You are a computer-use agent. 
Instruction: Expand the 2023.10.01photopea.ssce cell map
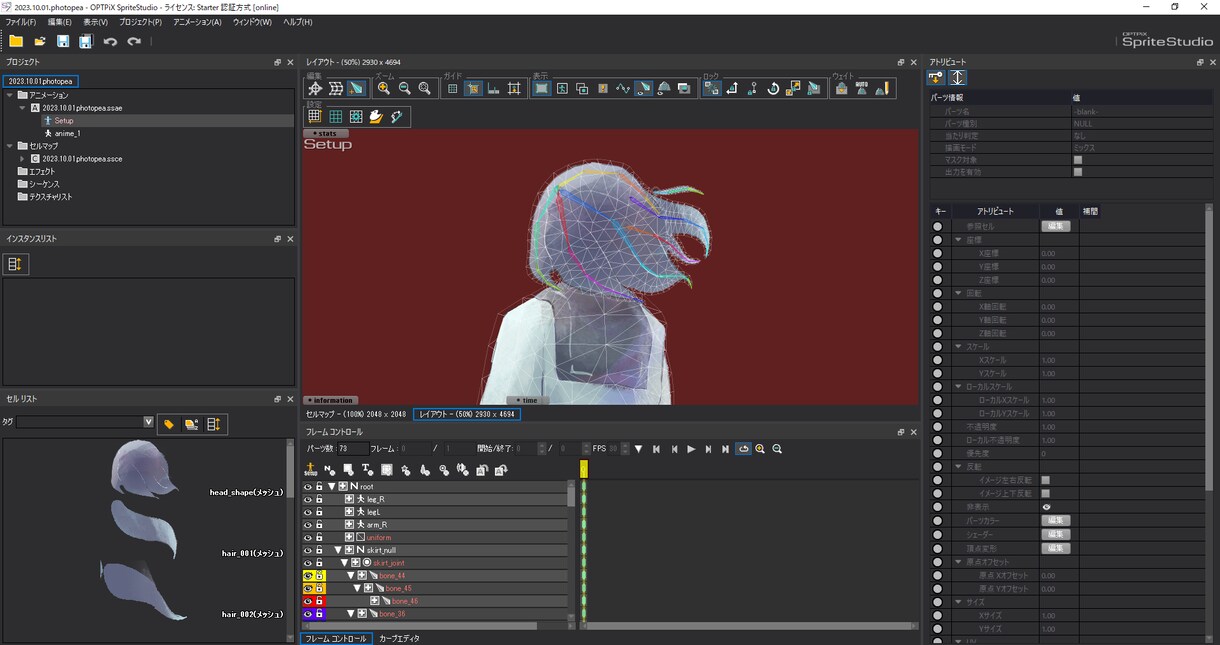(23, 158)
